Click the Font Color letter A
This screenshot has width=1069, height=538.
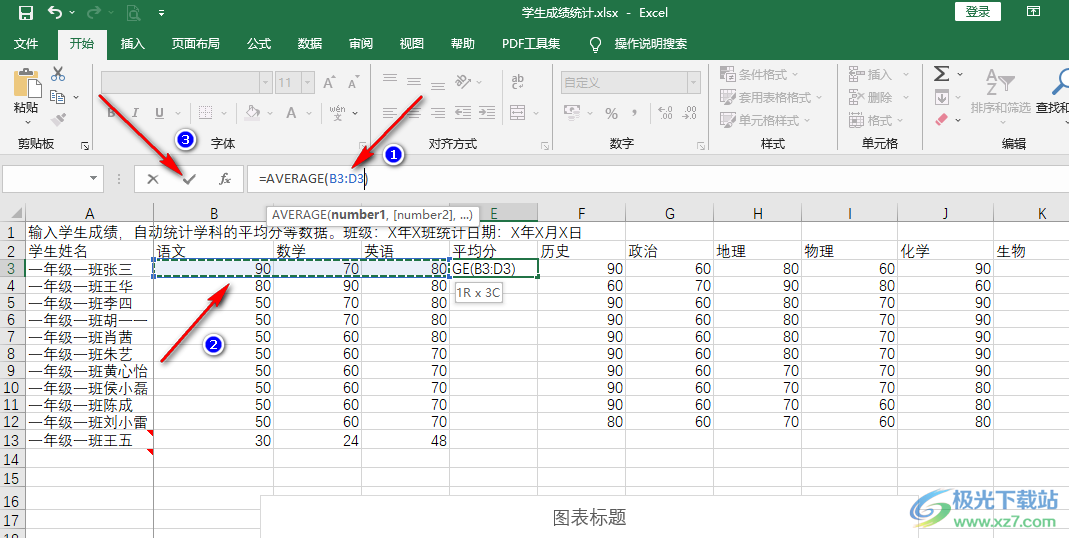coord(291,113)
